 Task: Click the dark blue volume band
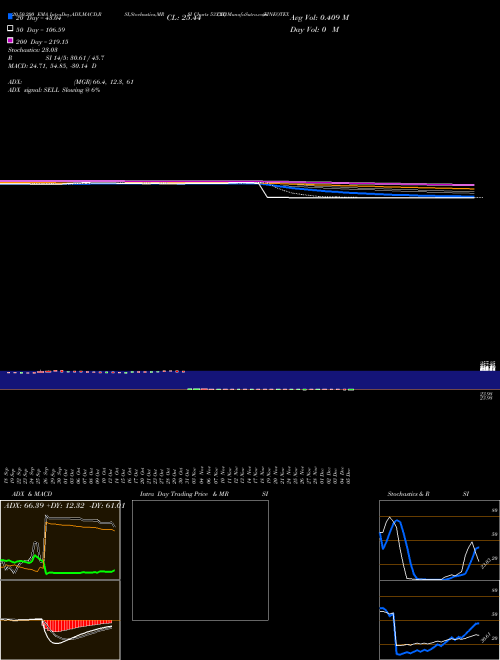click(250, 380)
